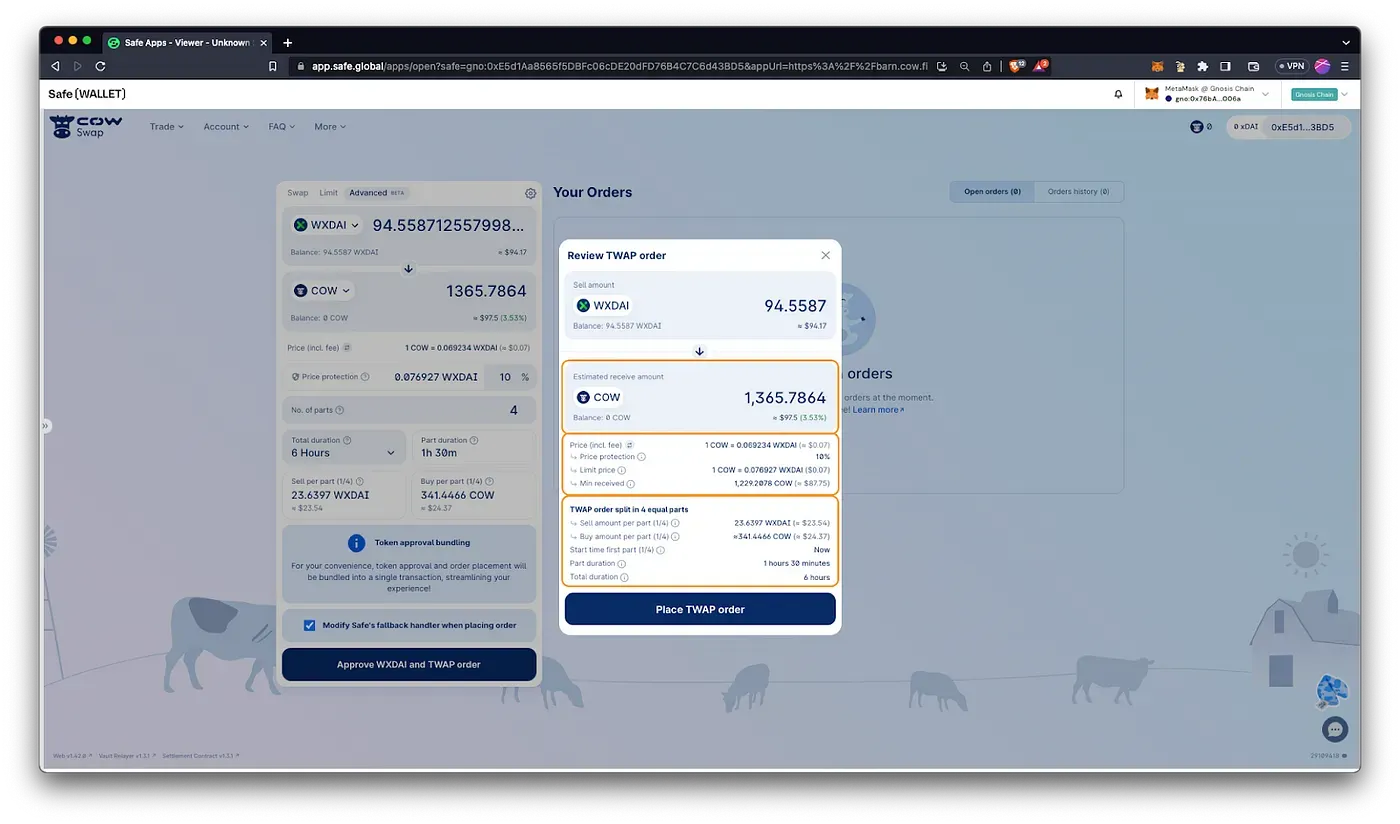Image resolution: width=1400 pixels, height=824 pixels.
Task: Expand the MetaMask @ Gnosis Chain wallet dropdown
Action: tap(1208, 94)
